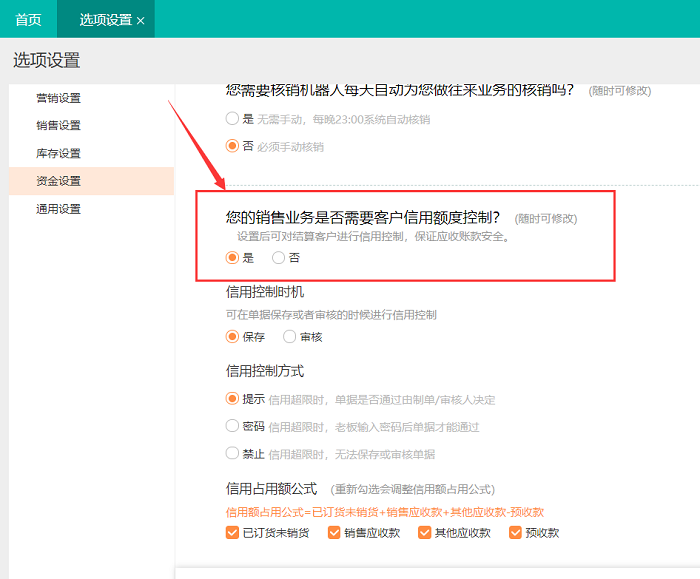Screen dimensions: 700x579
Task: Uncheck the 已订货未销货 checkbox
Action: tap(233, 533)
